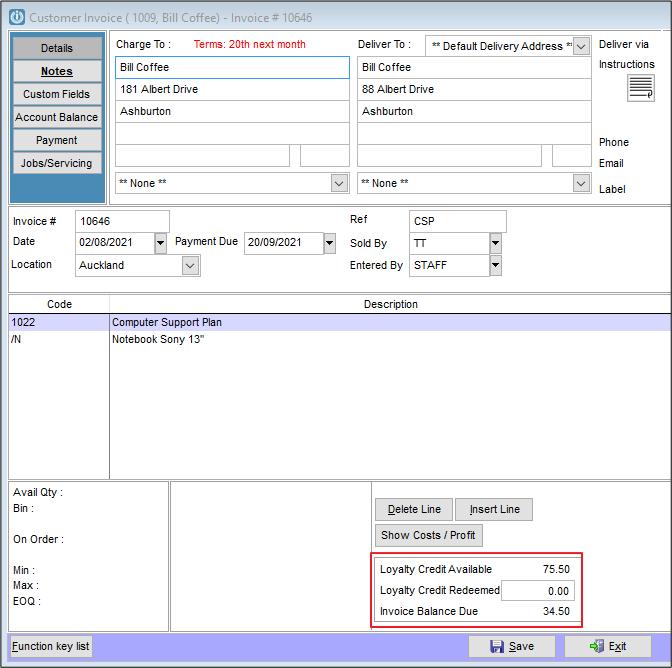Image resolution: width=672 pixels, height=668 pixels.
Task: Expand the Sold By dropdown
Action: (x=495, y=243)
